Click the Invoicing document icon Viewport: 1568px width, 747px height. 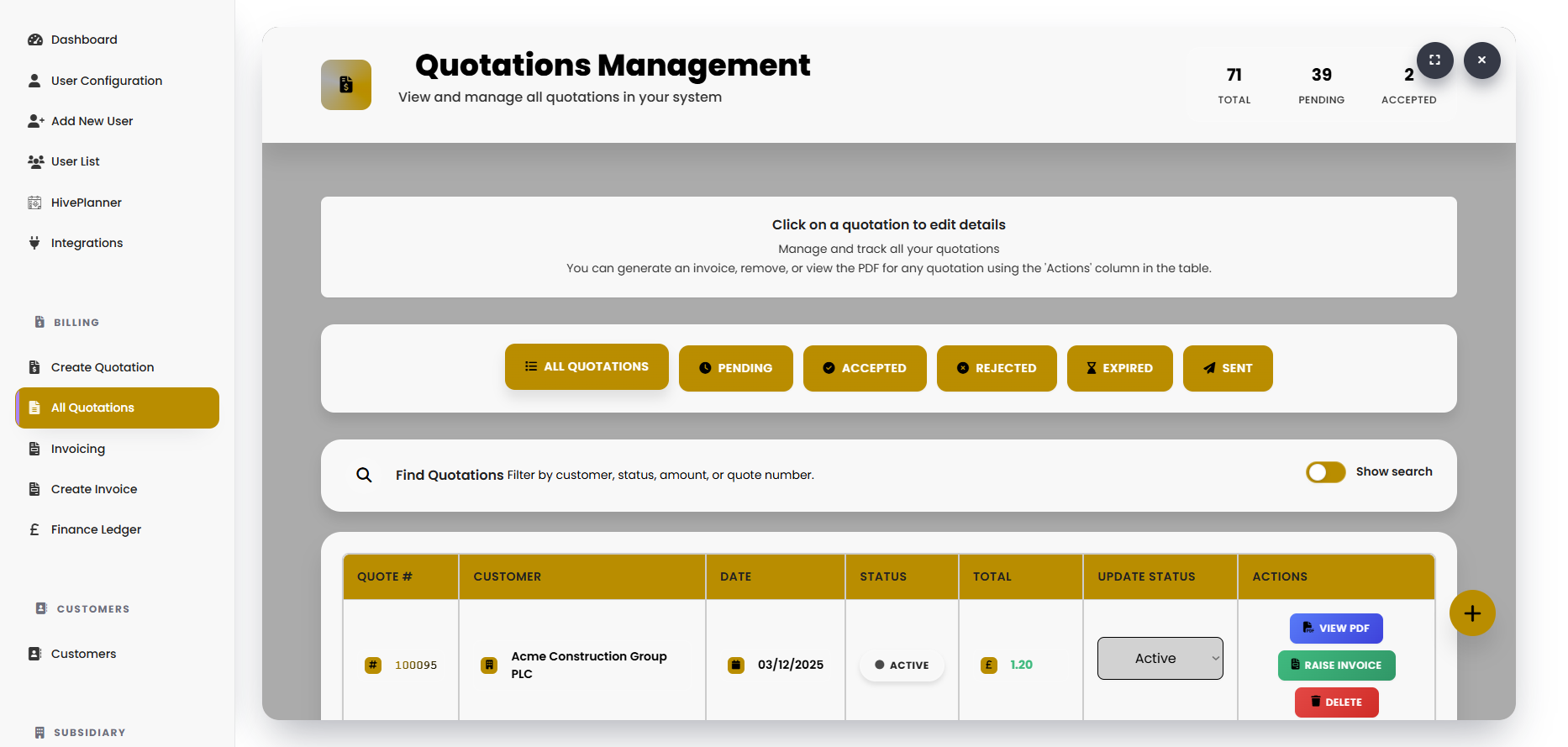(34, 449)
